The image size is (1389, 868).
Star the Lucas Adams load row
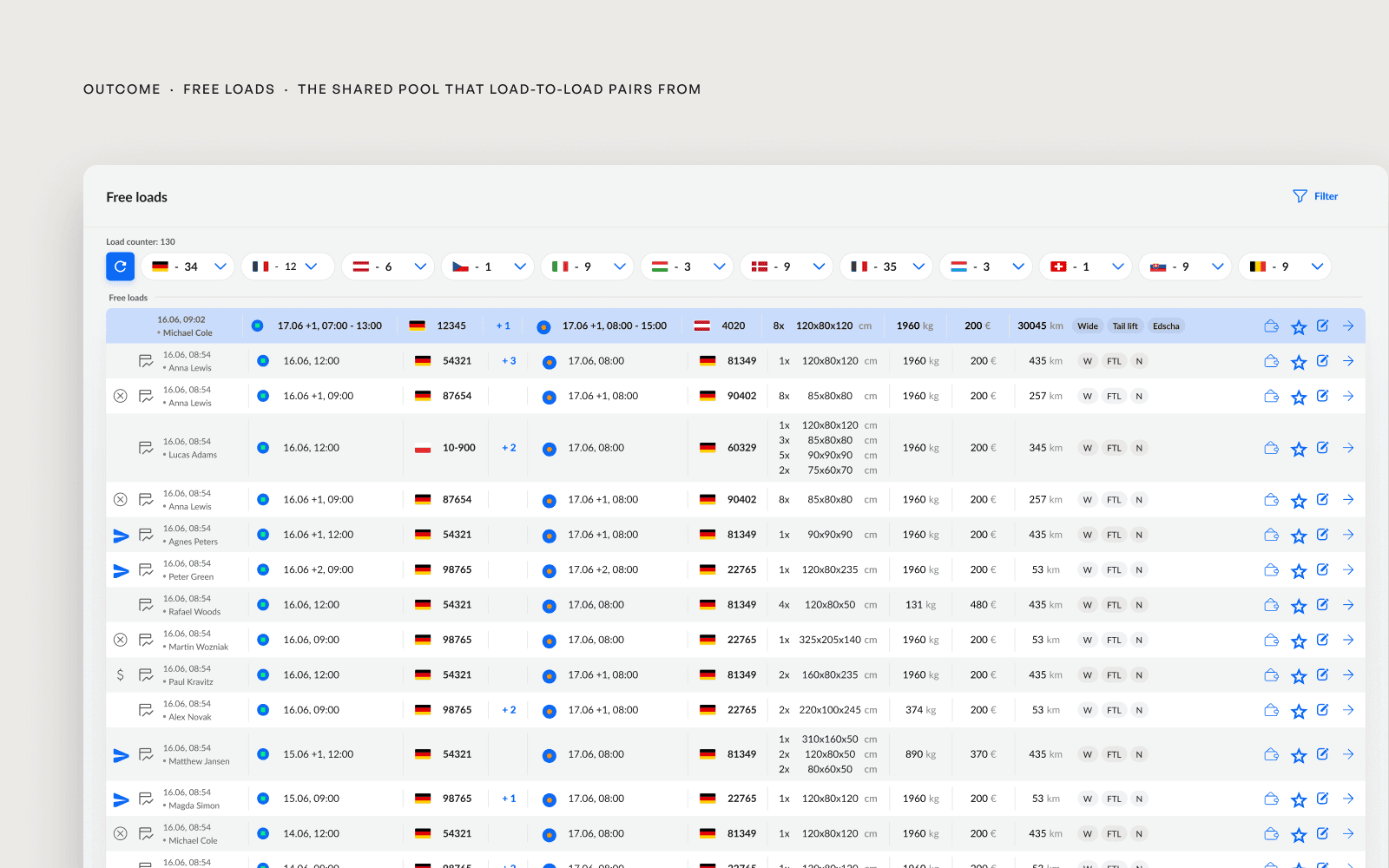tap(1299, 449)
